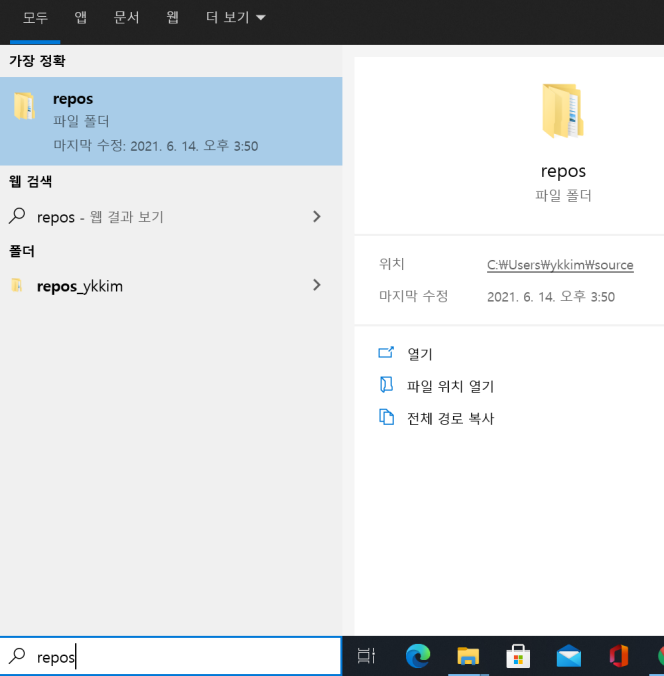The width and height of the screenshot is (664, 676).
Task: Open the C:\Users\ykkim\source location link
Action: point(560,265)
